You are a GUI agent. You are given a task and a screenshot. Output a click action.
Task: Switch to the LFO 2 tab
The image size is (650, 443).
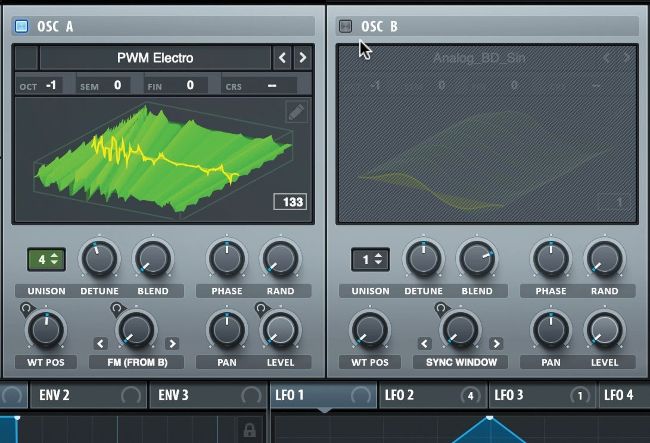click(399, 395)
